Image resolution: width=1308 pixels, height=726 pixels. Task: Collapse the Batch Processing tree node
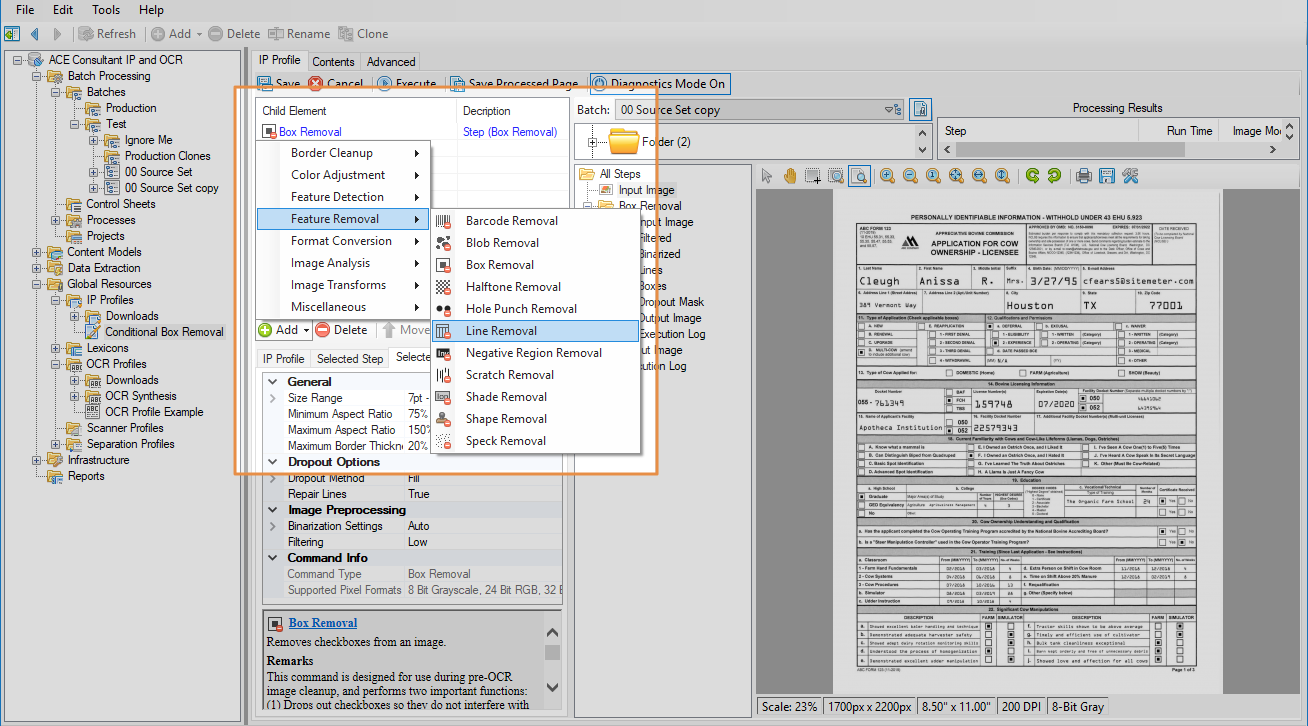click(x=37, y=76)
